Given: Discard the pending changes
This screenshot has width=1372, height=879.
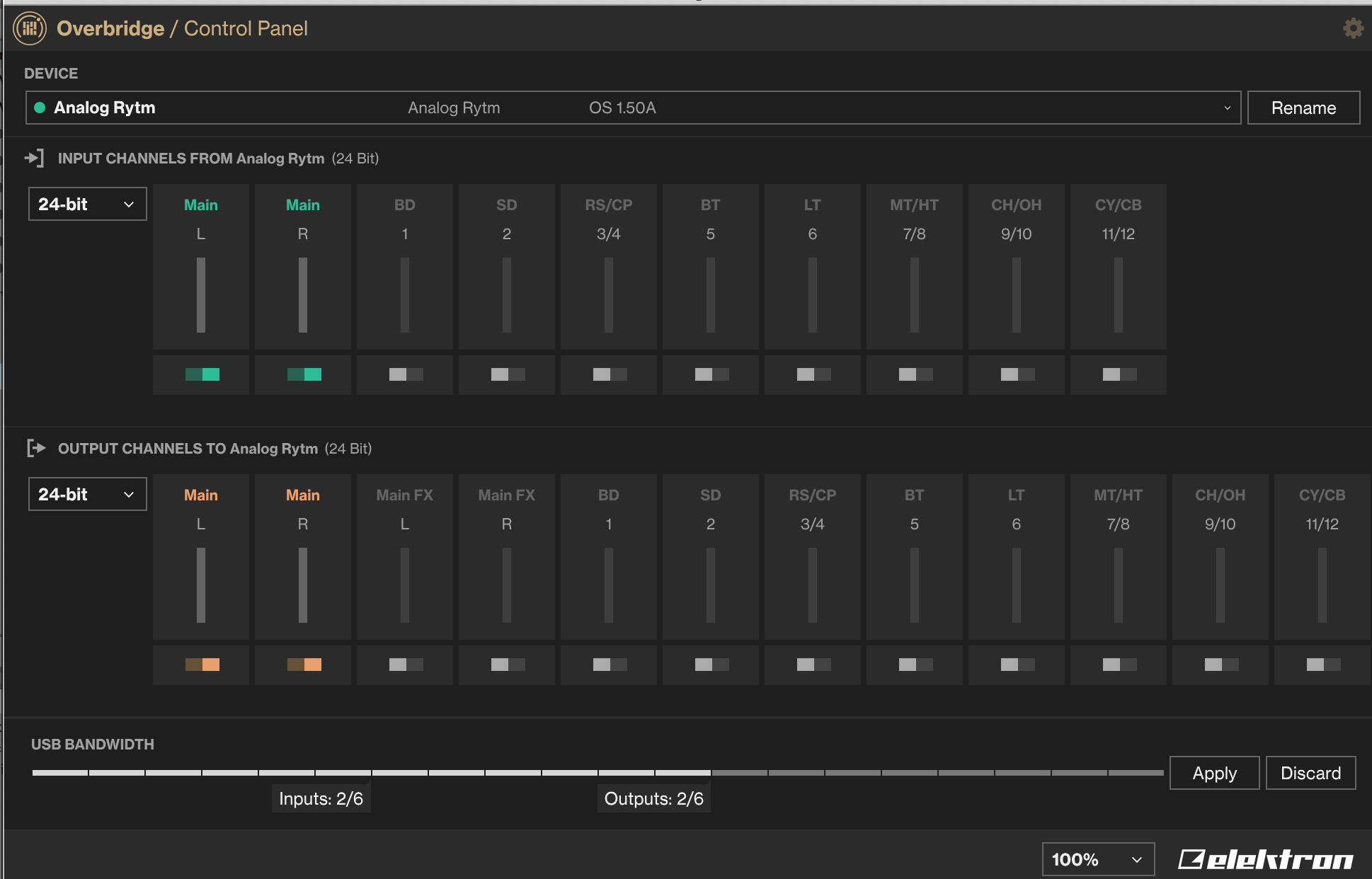Looking at the screenshot, I should pyautogui.click(x=1310, y=773).
